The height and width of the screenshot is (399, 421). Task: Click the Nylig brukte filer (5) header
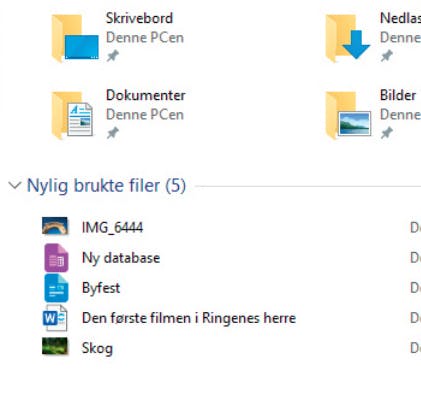106,185
